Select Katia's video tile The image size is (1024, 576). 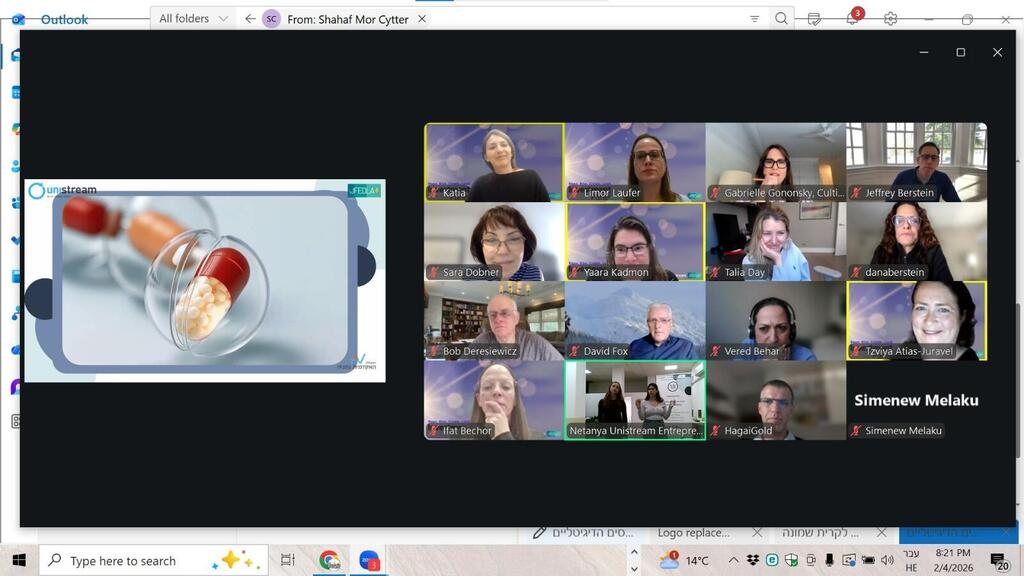pos(494,162)
